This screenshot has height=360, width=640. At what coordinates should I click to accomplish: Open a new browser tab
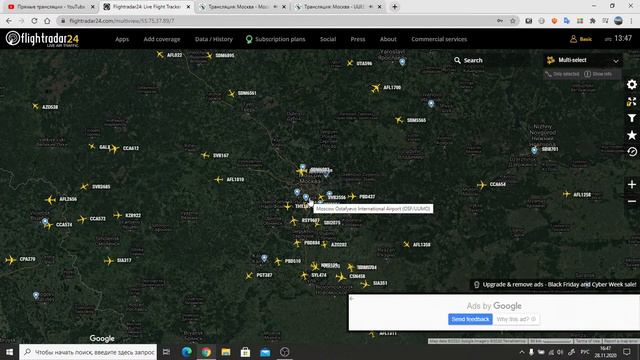click(x=394, y=7)
